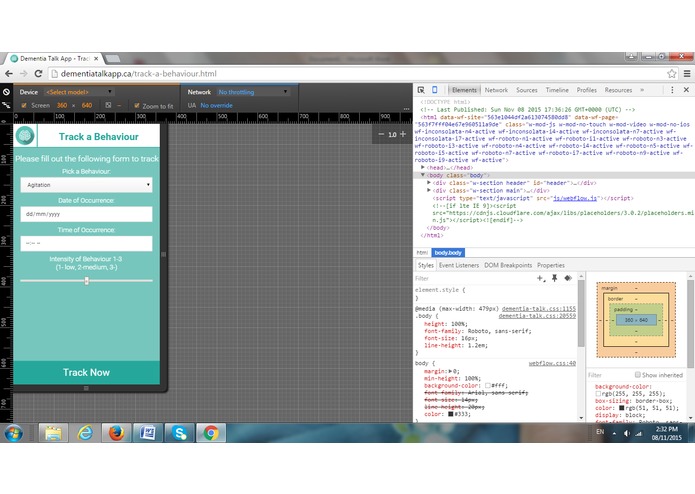Adjust the Intensity of Behaviour slider
Screen dimensions: 695x494
click(86, 280)
